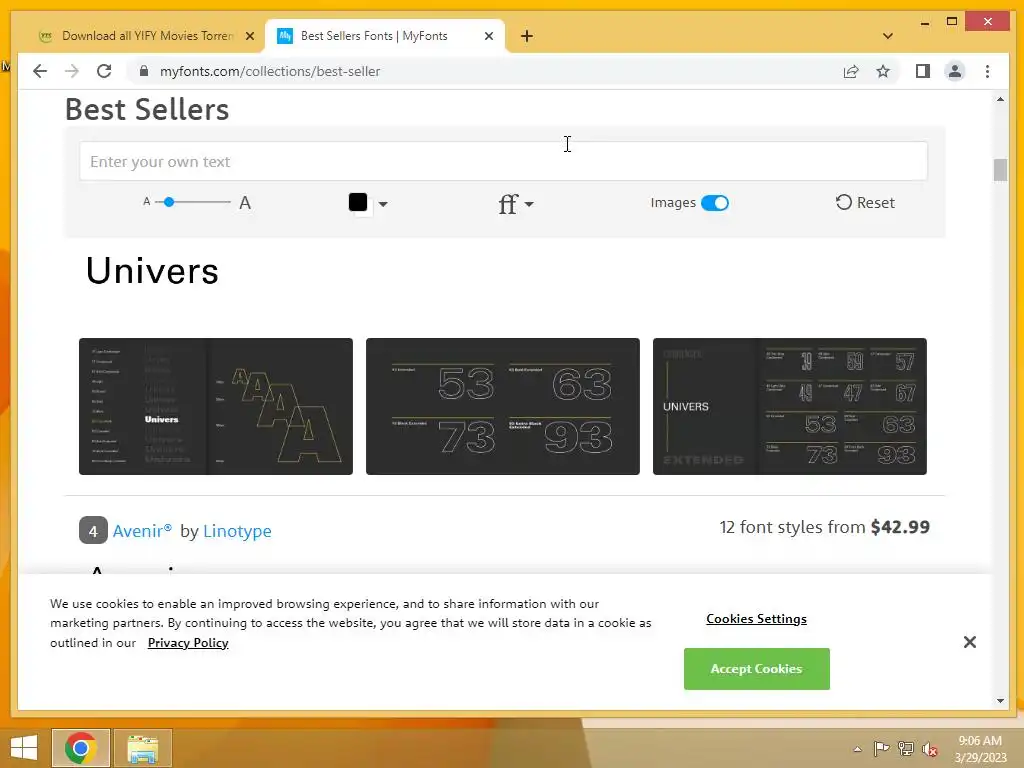Close the YIFY Movies tab

(249, 36)
